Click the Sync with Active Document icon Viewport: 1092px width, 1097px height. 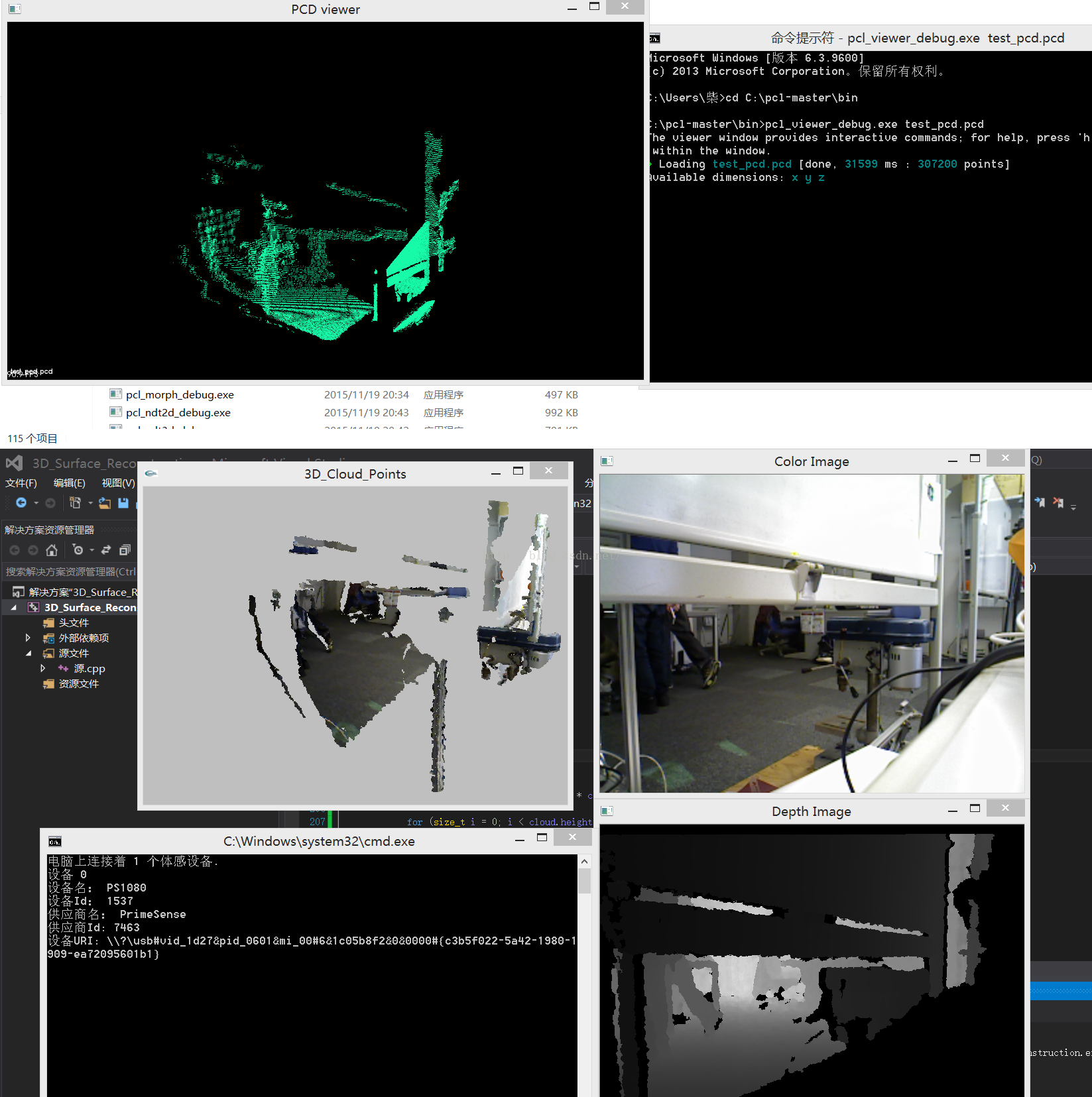click(106, 550)
